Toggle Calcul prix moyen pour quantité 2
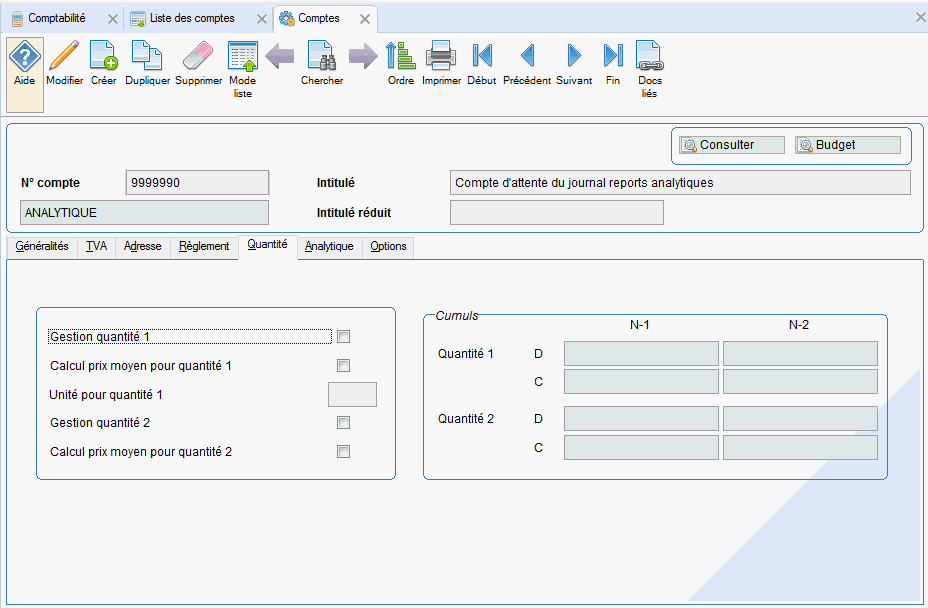Viewport: 928px width, 608px height. [343, 452]
